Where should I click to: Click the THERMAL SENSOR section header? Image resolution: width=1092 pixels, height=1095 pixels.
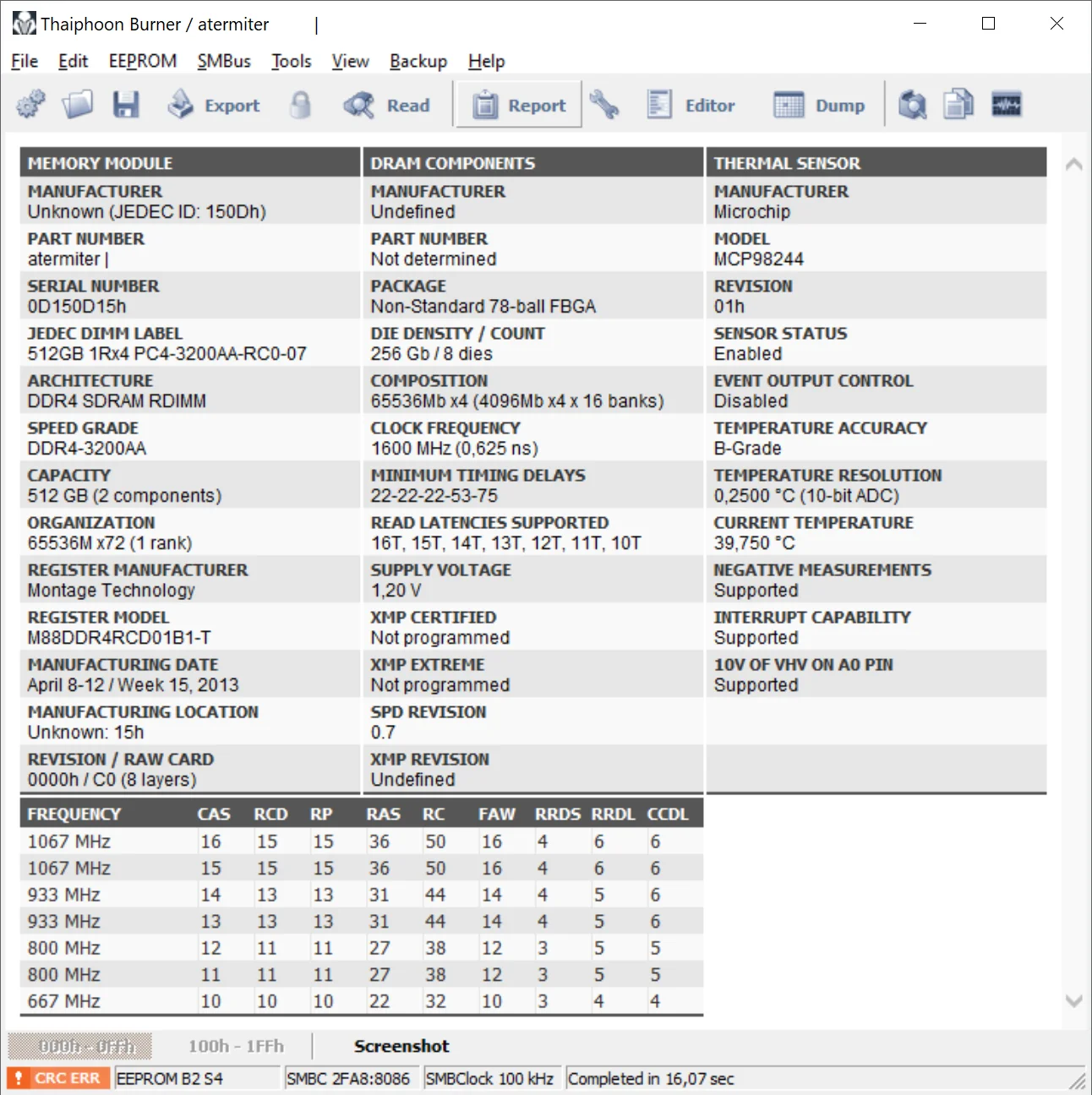tap(876, 163)
